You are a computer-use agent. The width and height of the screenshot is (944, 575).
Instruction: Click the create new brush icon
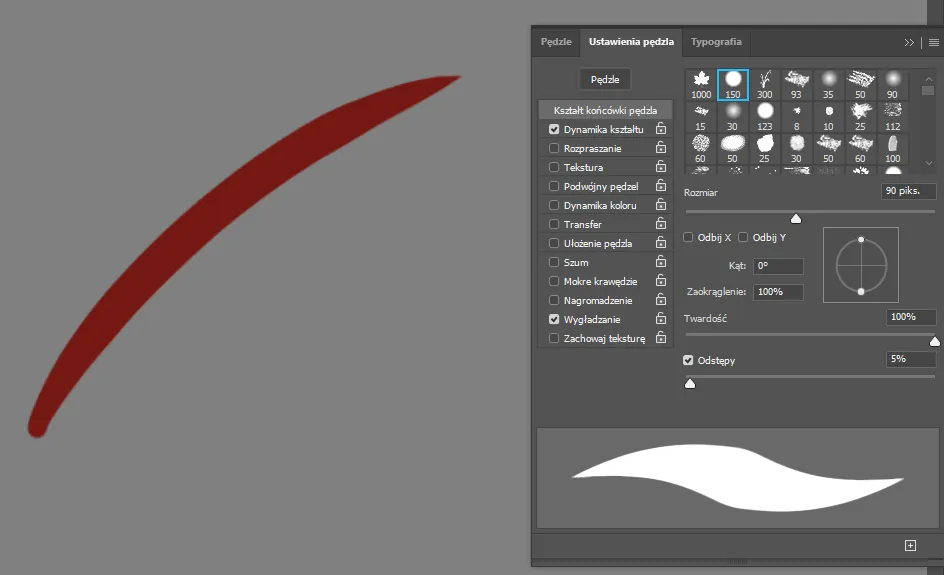point(910,545)
